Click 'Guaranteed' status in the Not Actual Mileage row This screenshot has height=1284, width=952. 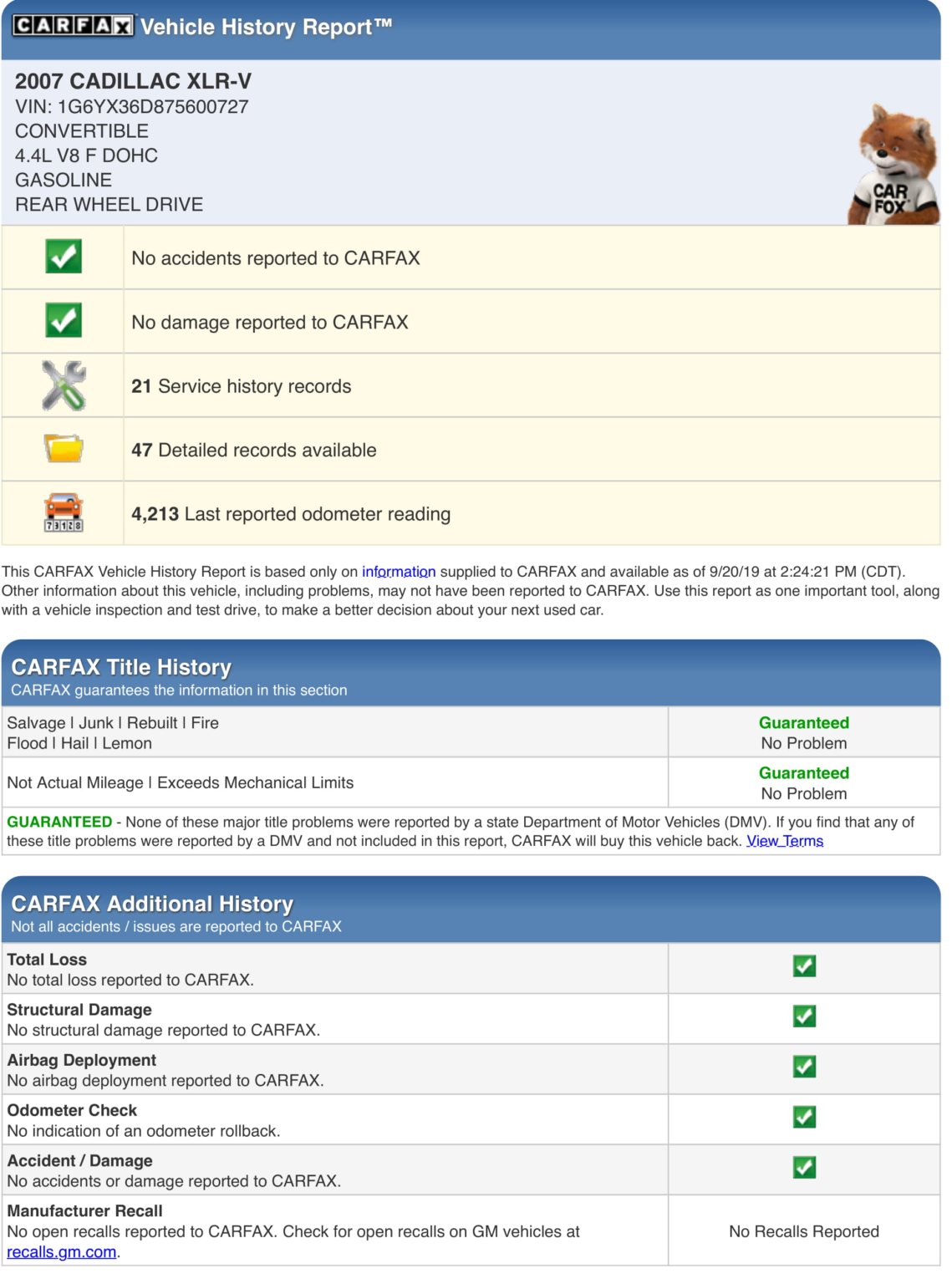804,773
